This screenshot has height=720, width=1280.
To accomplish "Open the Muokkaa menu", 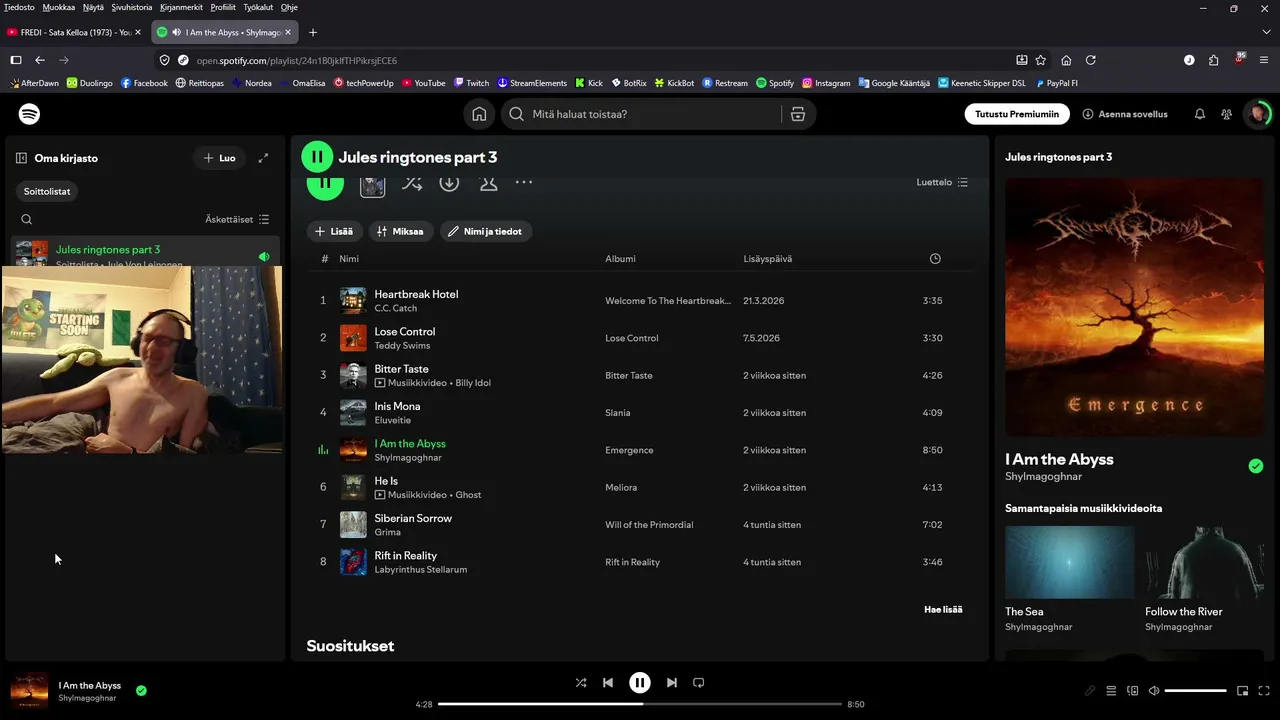I will (59, 7).
